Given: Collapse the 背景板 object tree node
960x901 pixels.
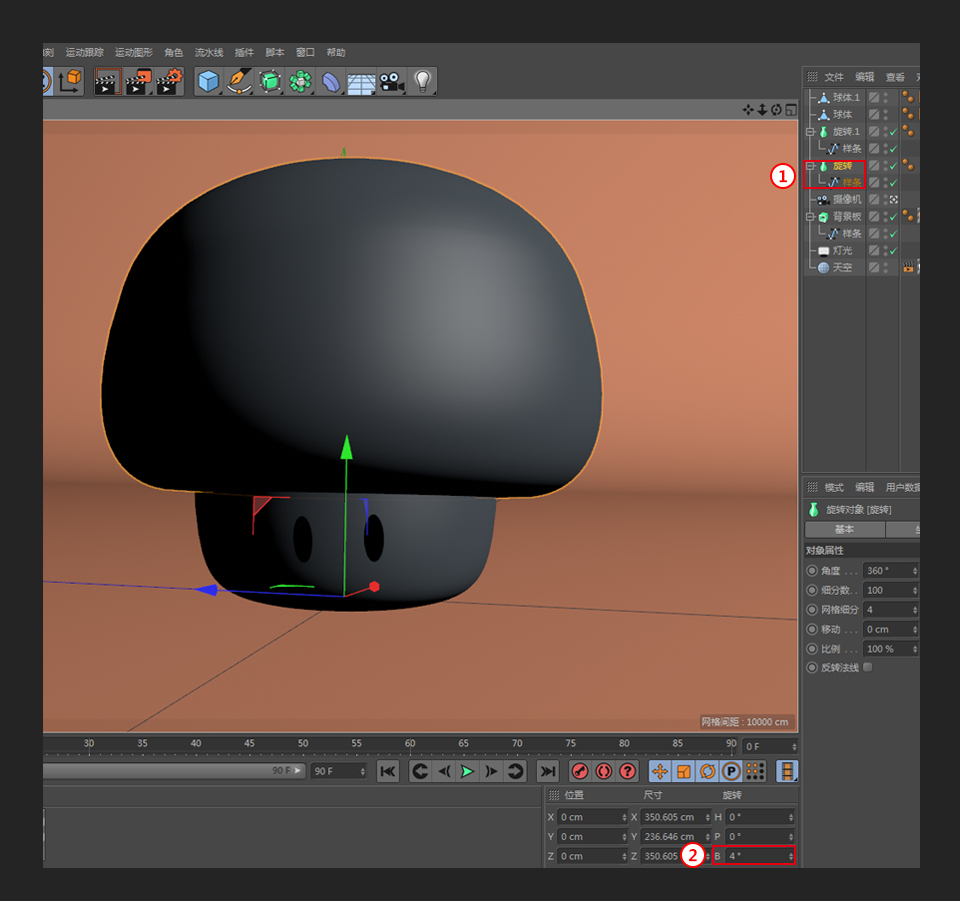Looking at the screenshot, I should [811, 217].
